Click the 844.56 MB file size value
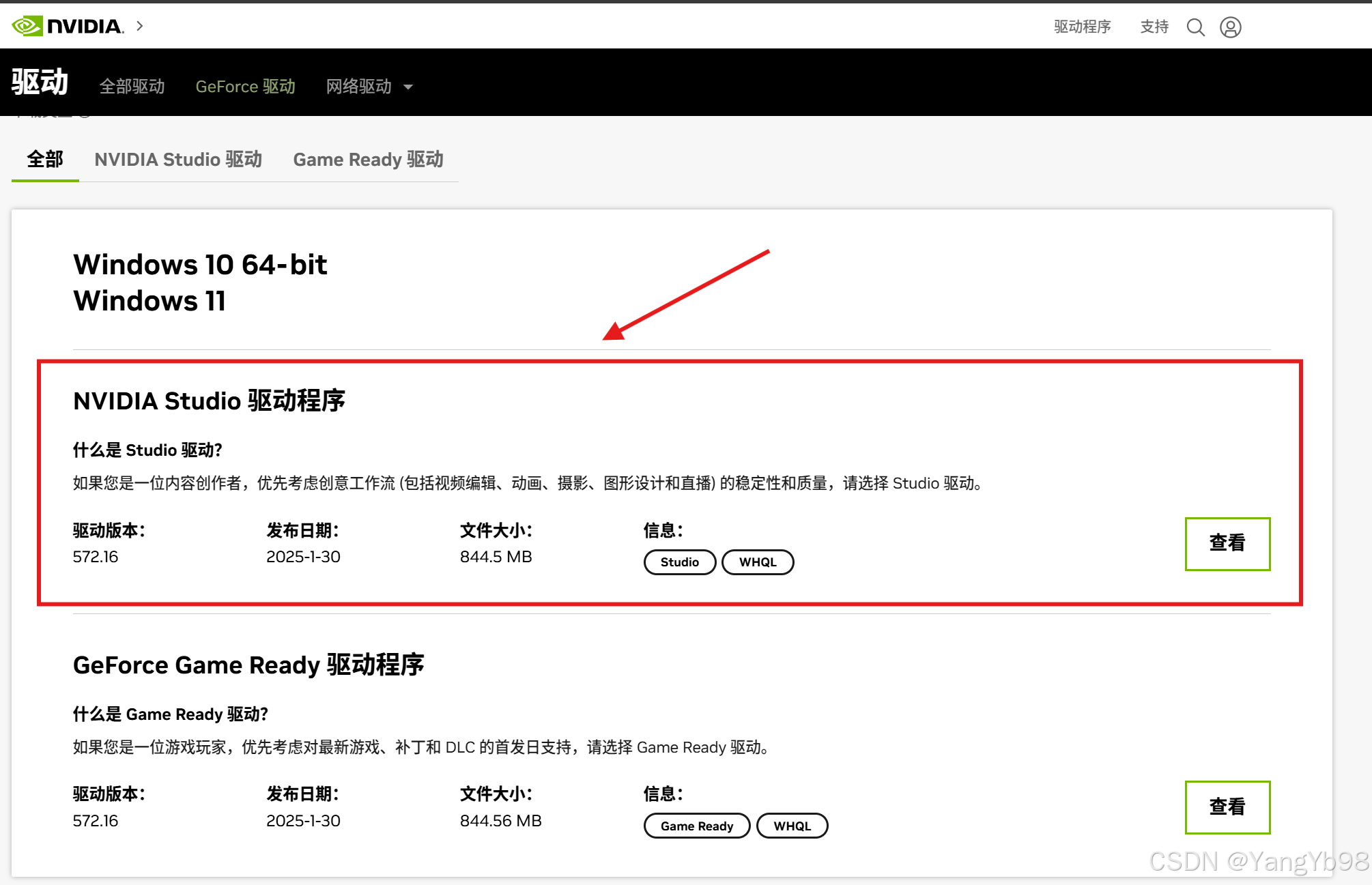 500,821
